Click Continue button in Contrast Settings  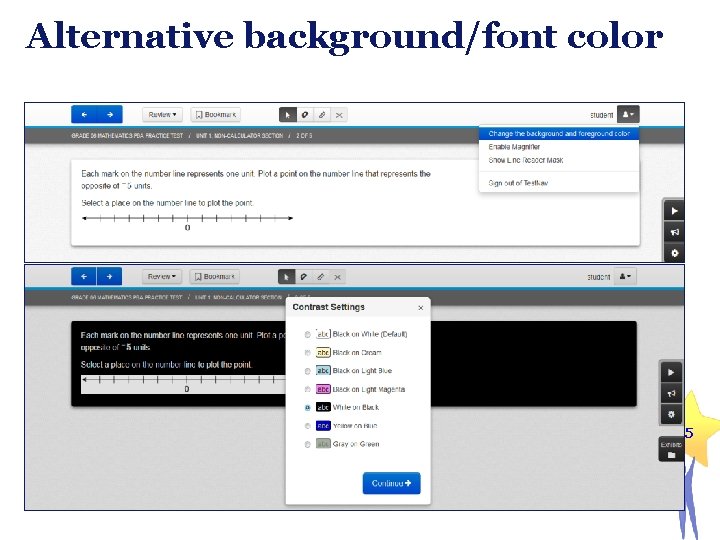(391, 483)
